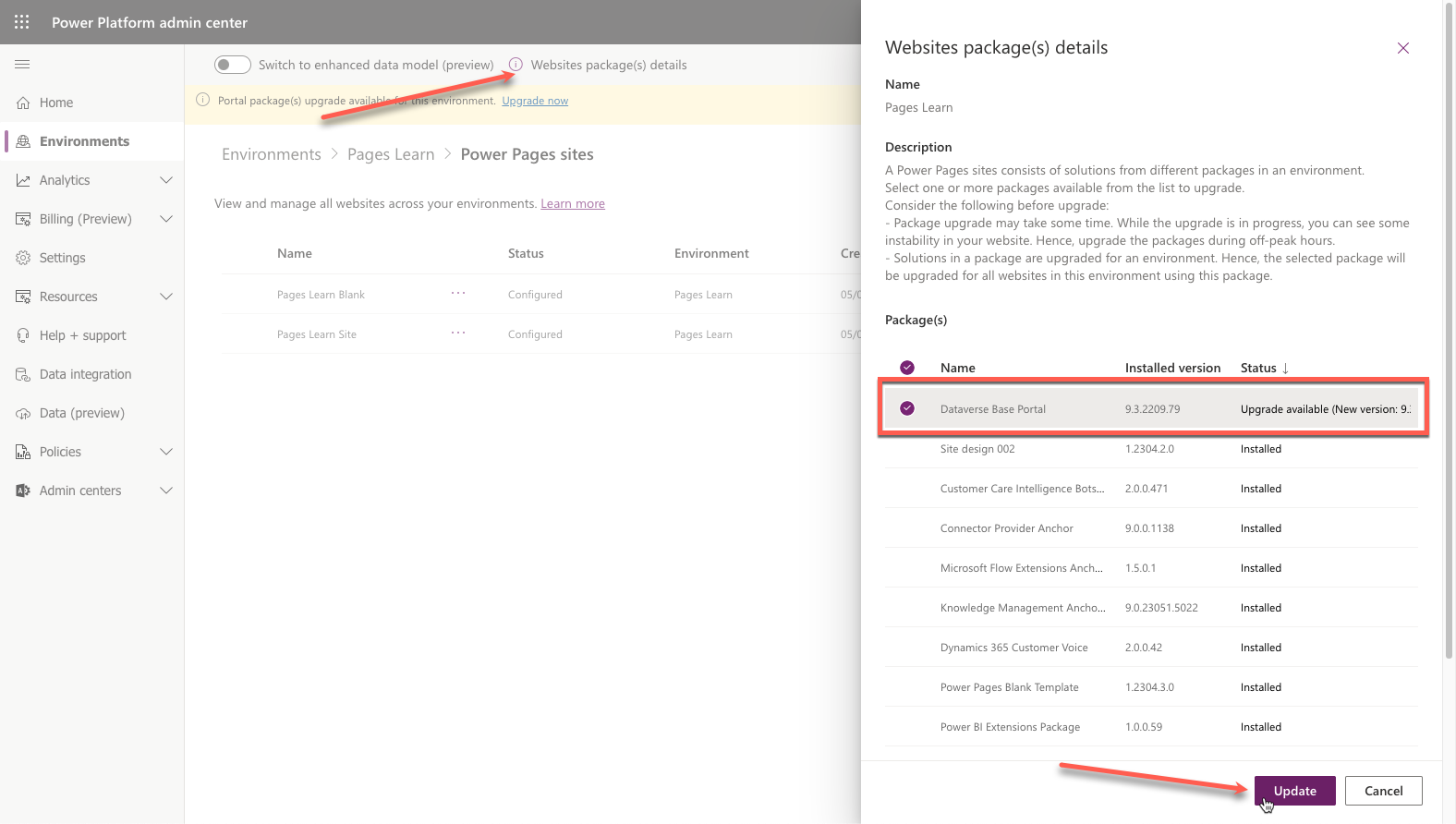Select the Power Pages Blank Template row
Screen dimensions: 1456x824
coord(1151,687)
